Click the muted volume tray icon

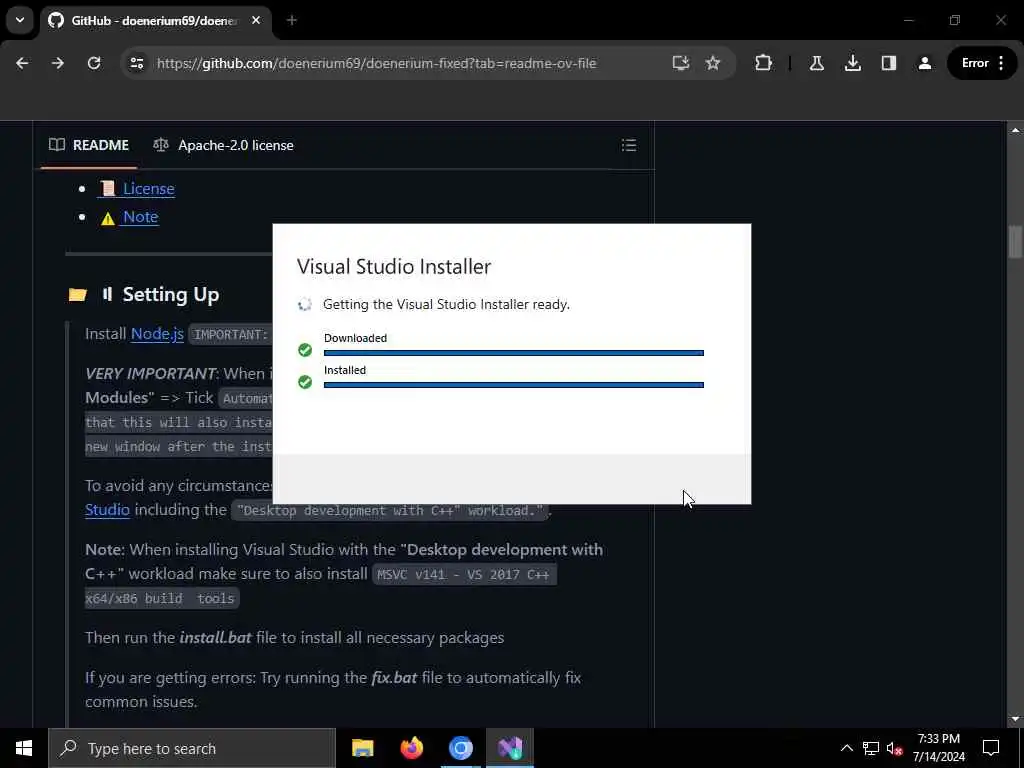894,748
